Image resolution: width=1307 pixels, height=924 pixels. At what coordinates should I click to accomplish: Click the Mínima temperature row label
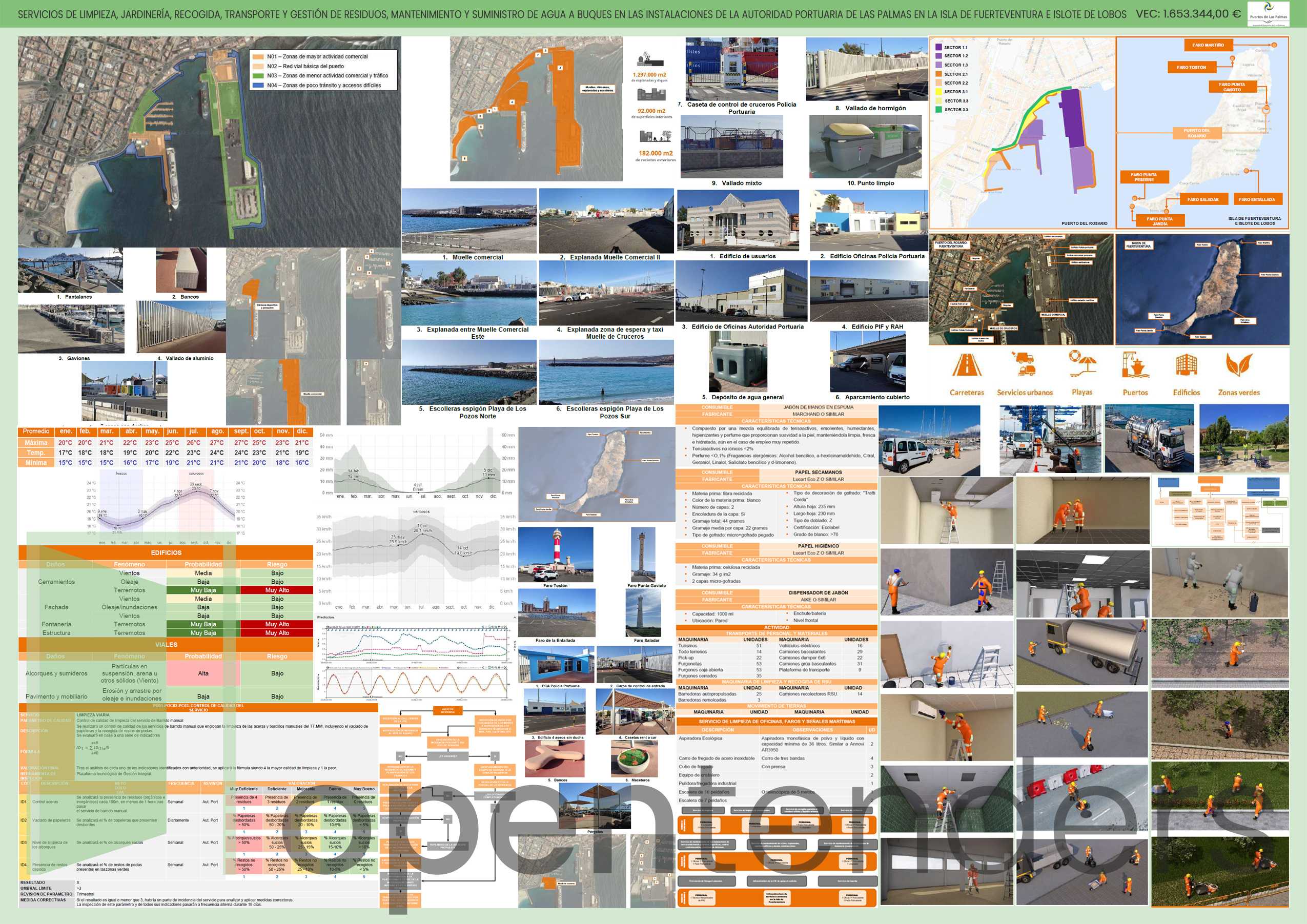tap(36, 463)
